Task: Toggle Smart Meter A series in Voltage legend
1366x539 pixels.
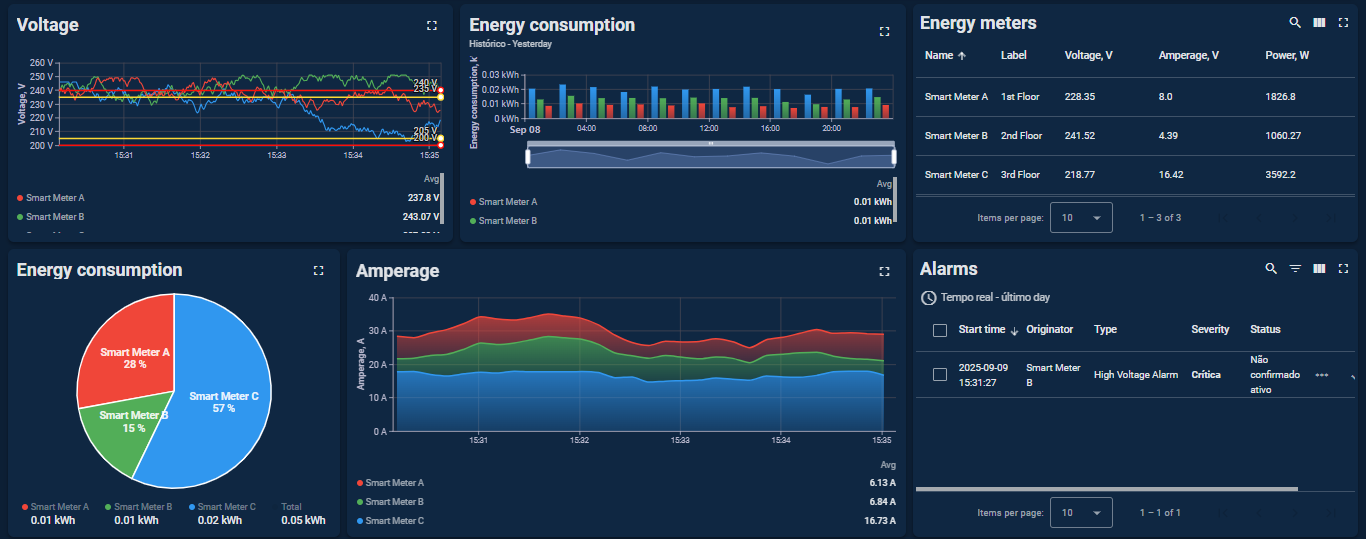Action: click(55, 198)
